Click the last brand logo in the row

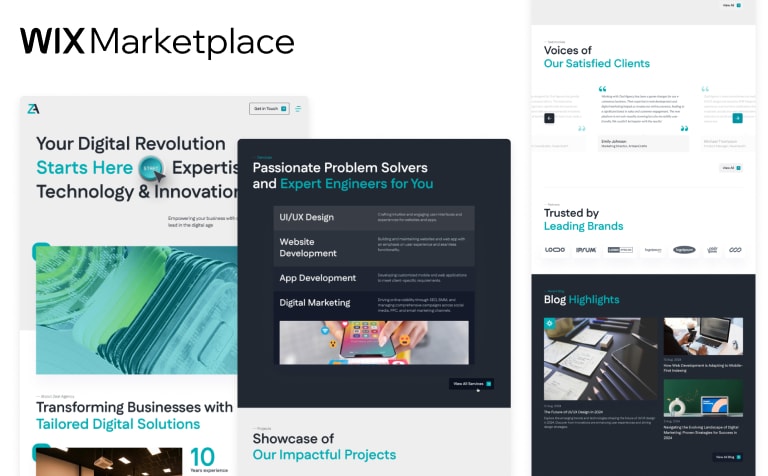coord(735,250)
